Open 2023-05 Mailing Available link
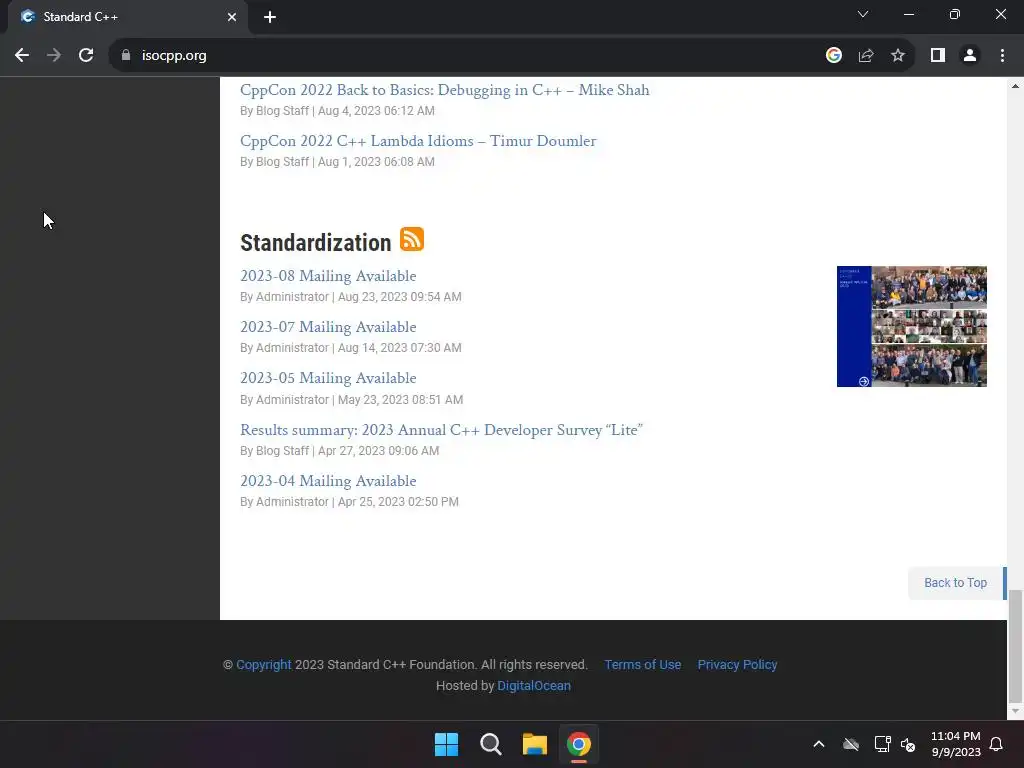 tap(328, 378)
